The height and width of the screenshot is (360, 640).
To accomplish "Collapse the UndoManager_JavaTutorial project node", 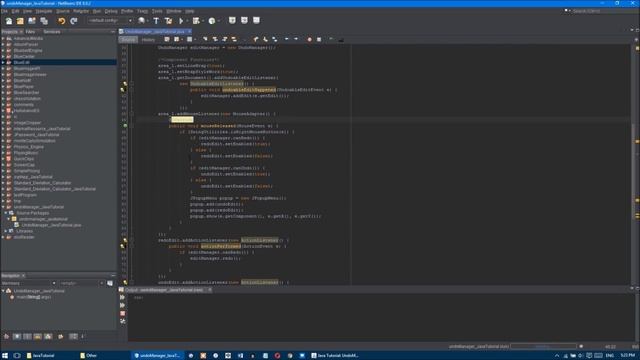I will coord(3,207).
